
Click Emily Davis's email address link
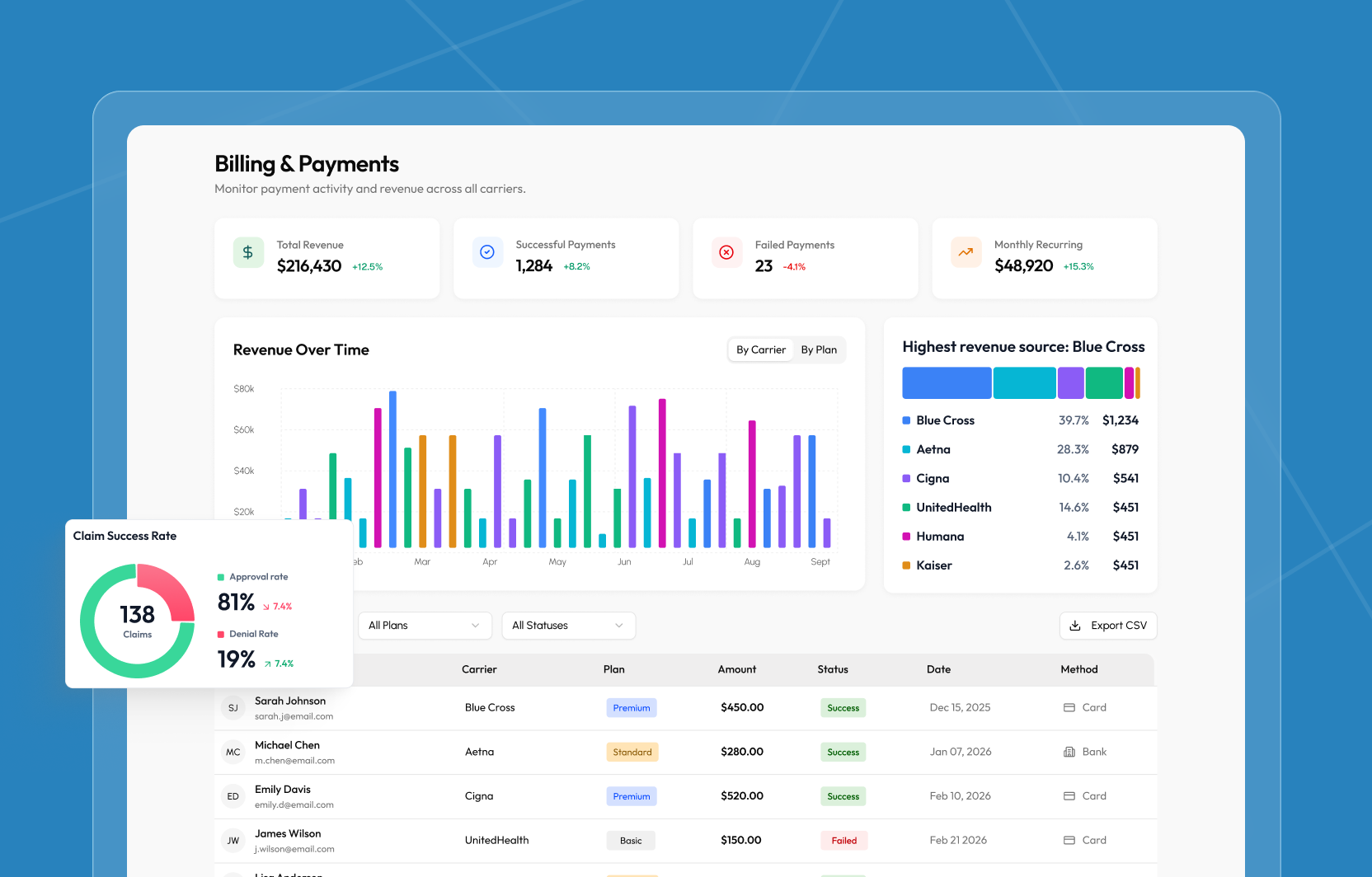pos(294,804)
